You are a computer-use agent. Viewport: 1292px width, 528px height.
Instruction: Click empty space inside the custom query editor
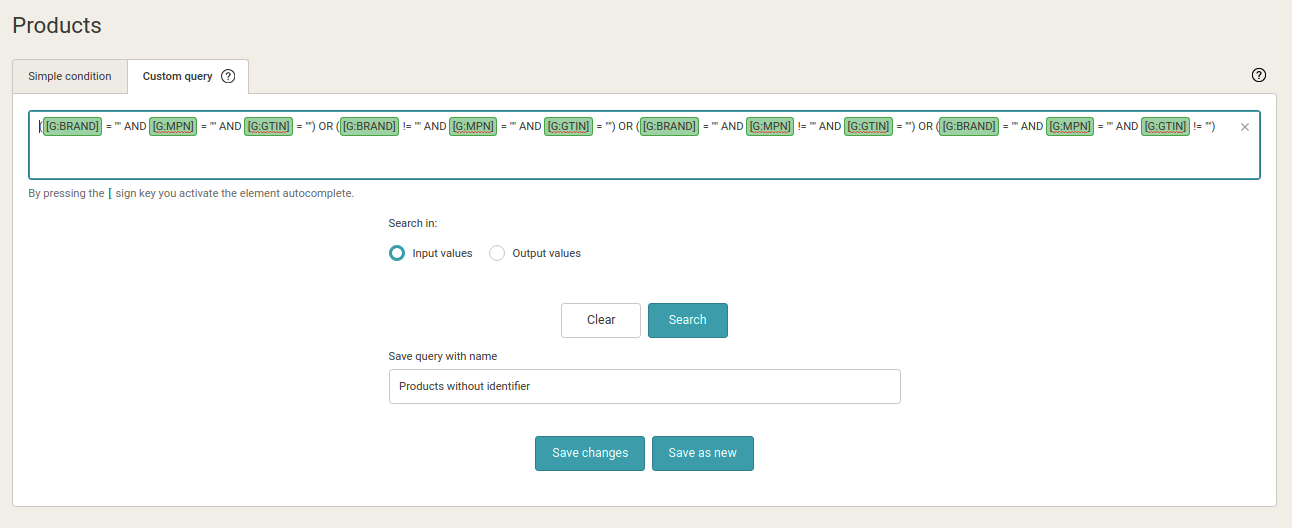point(640,158)
